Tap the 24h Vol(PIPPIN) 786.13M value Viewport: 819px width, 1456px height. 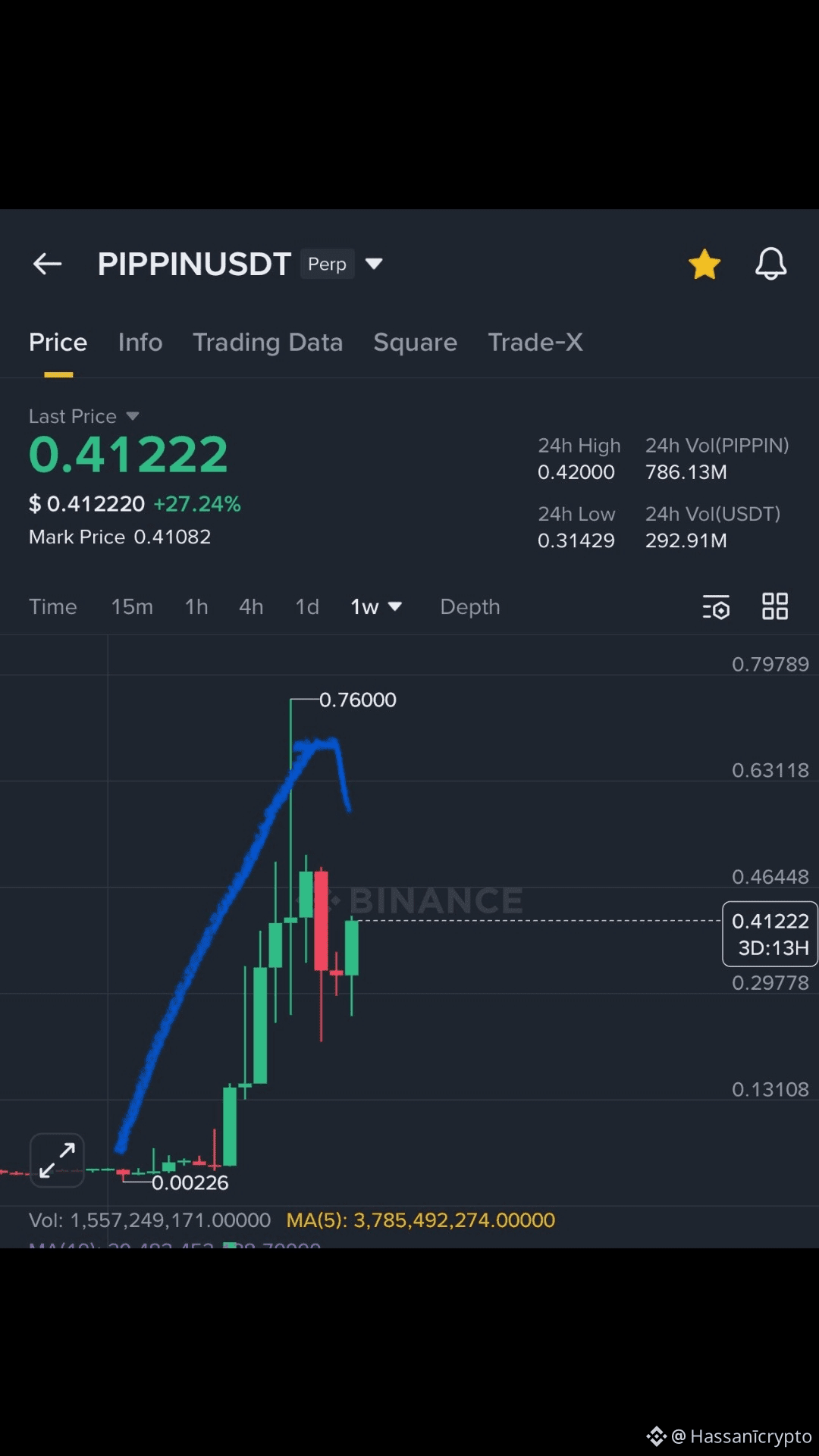686,472
